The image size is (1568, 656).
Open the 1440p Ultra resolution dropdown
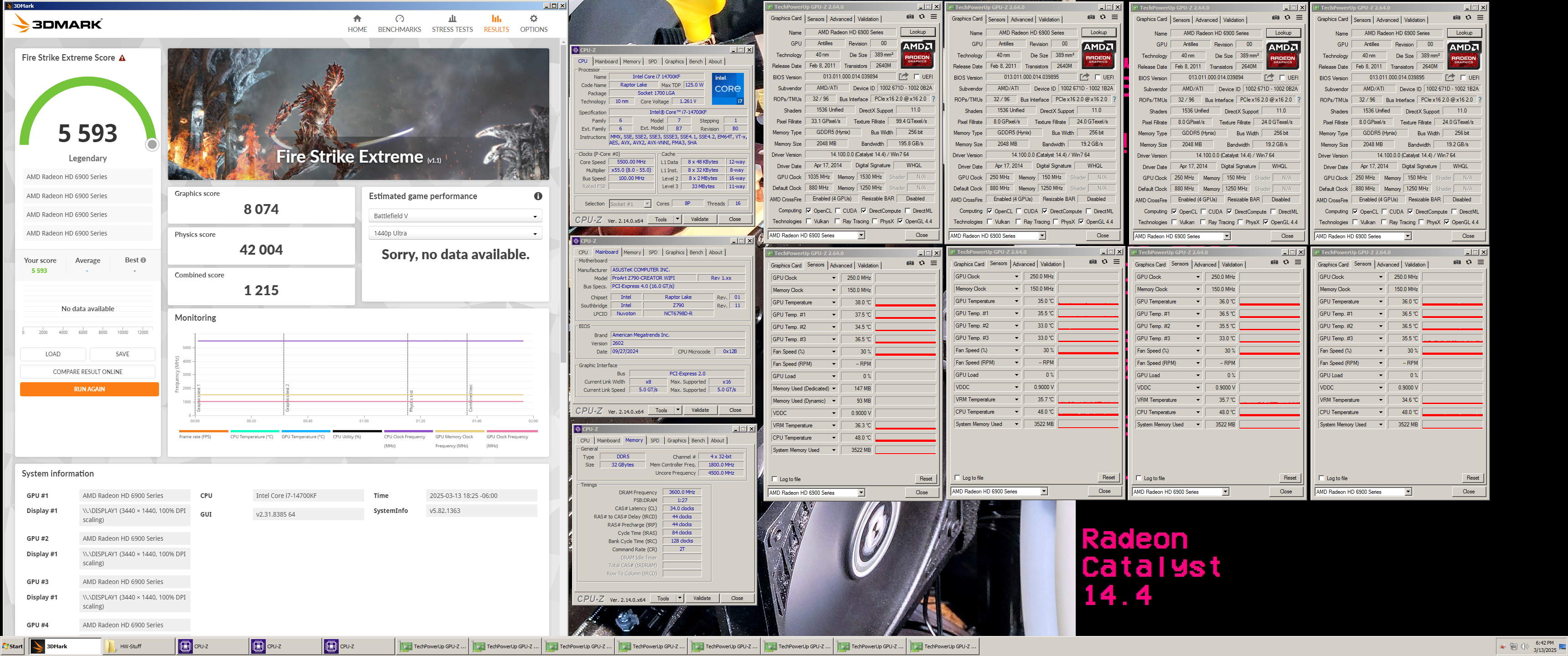[455, 233]
